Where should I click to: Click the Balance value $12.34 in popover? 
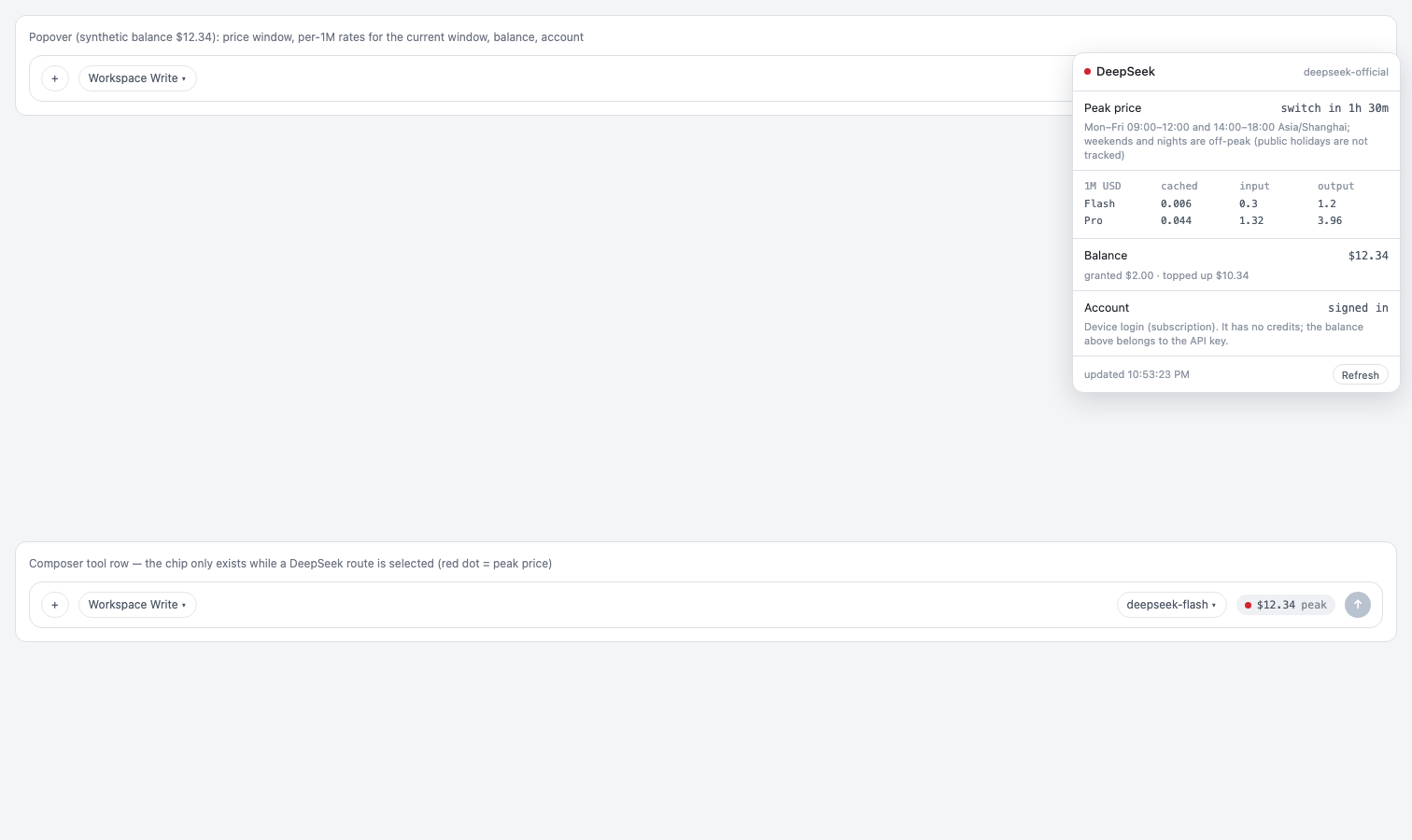[1368, 256]
